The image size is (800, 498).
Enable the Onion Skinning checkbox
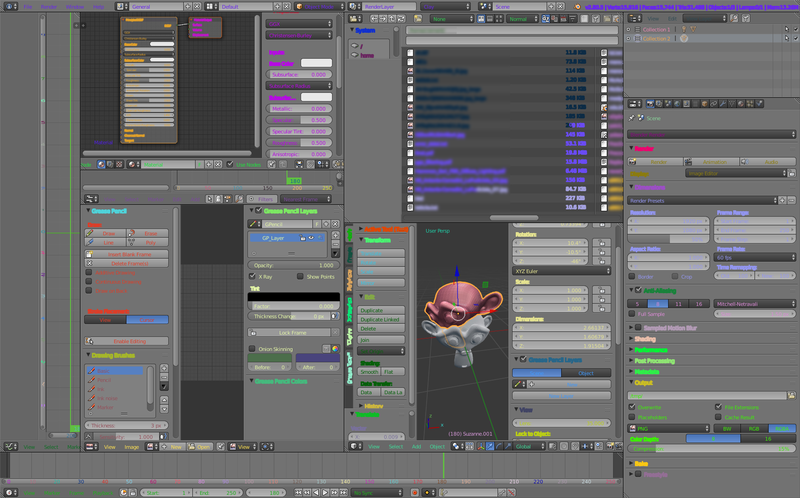(253, 348)
